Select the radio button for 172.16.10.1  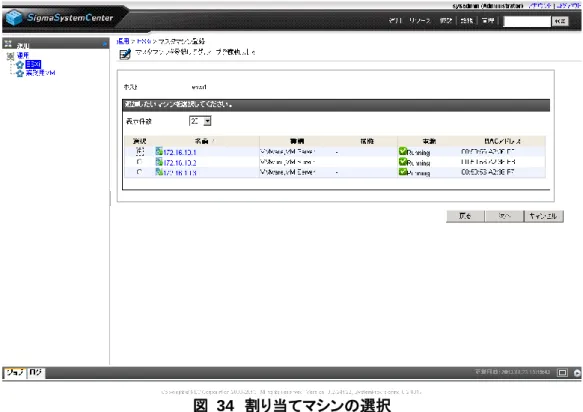[139, 151]
